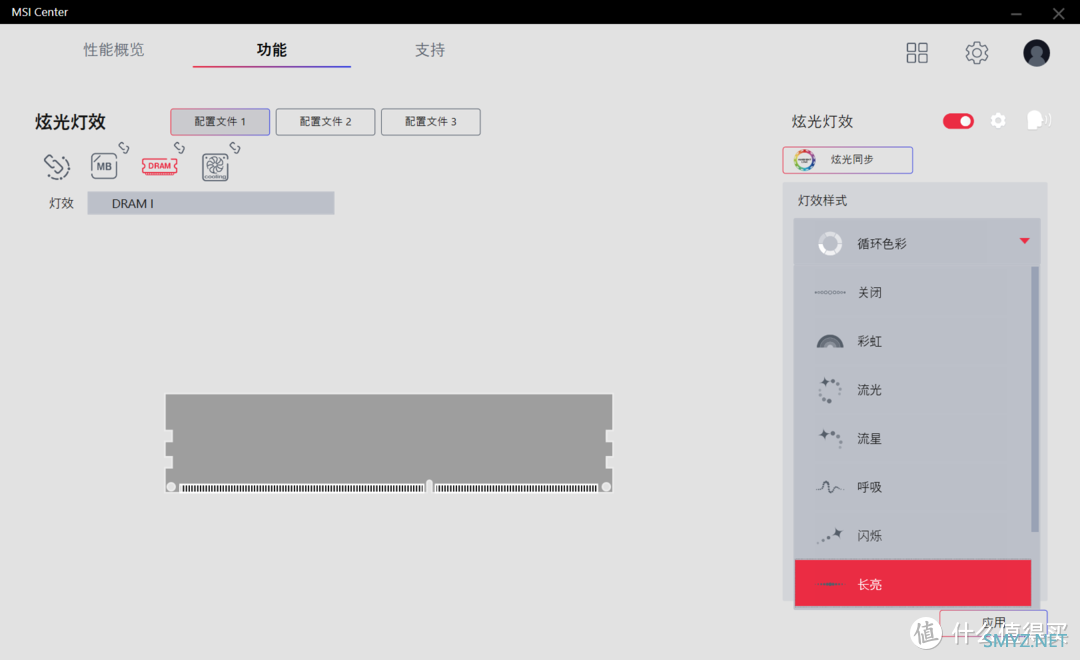Choose the 流星 meteor effect

(x=913, y=438)
